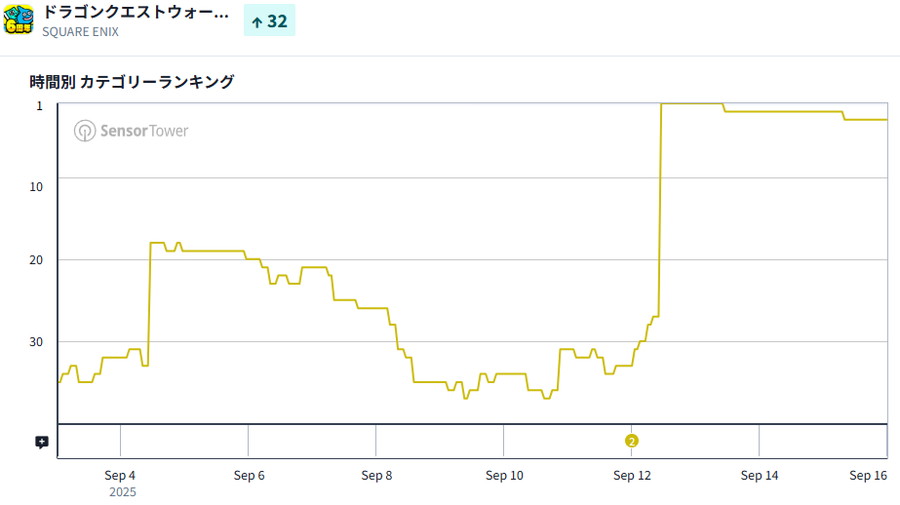Open the SQUARE ENIX publisher link
Screen dimensions: 900x505
80,31
